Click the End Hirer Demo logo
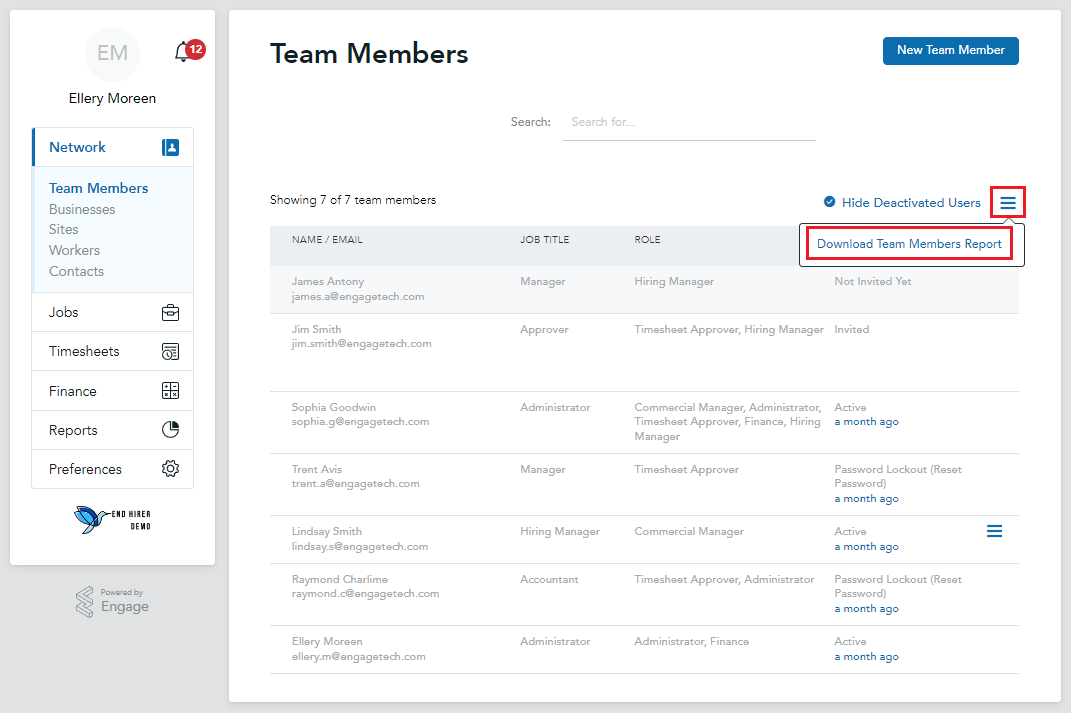 [x=112, y=520]
